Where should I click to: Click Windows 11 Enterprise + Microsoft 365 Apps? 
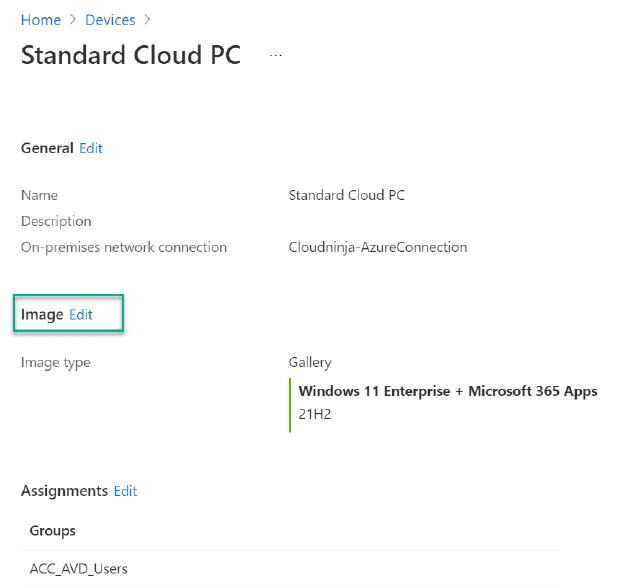point(448,391)
